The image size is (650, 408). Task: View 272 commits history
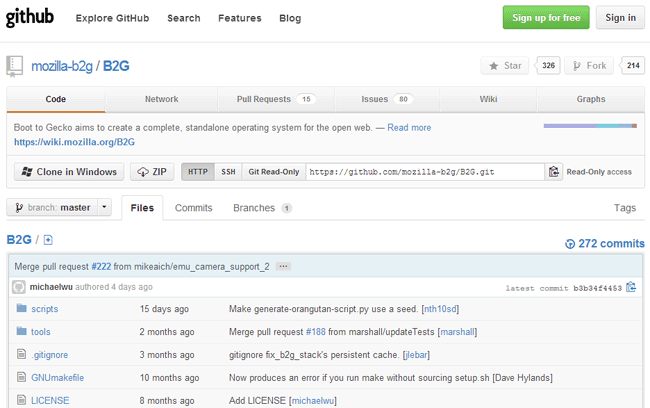pos(605,243)
